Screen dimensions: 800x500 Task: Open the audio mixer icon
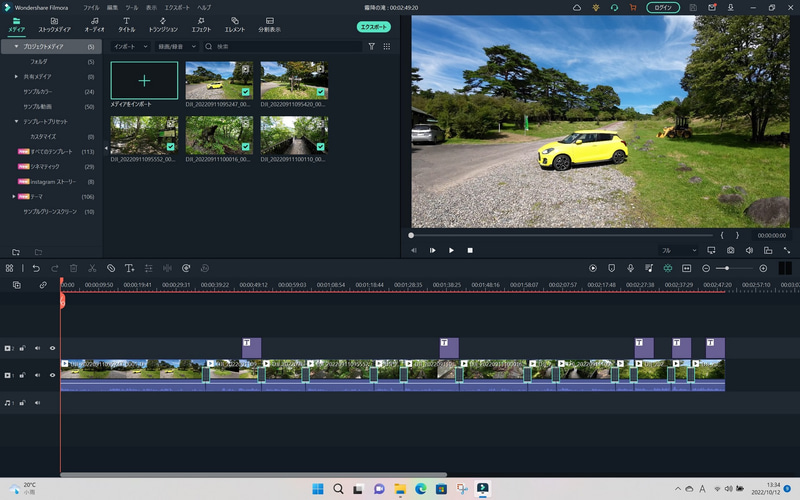(649, 268)
